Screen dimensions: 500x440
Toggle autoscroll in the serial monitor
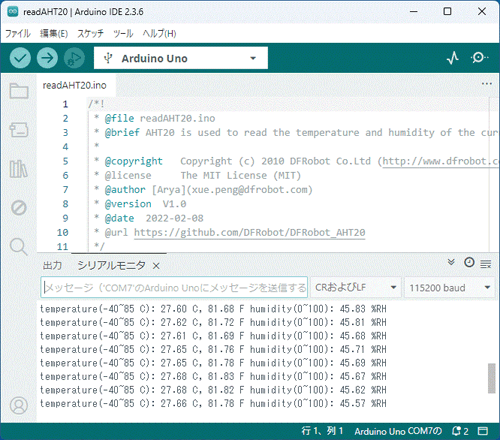[451, 262]
